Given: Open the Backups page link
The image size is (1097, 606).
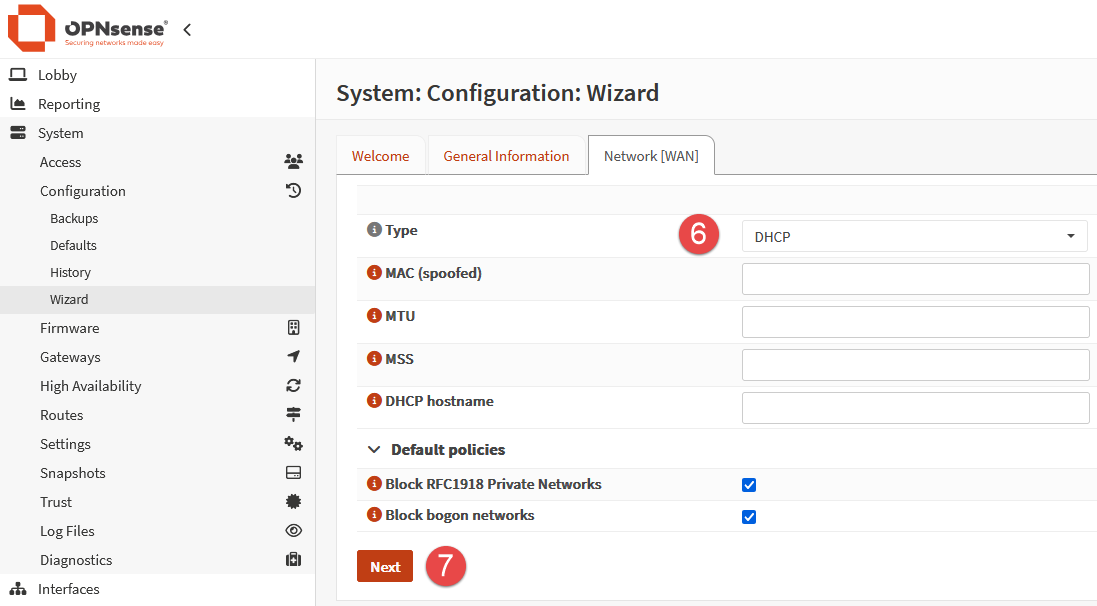Looking at the screenshot, I should pyautogui.click(x=74, y=218).
